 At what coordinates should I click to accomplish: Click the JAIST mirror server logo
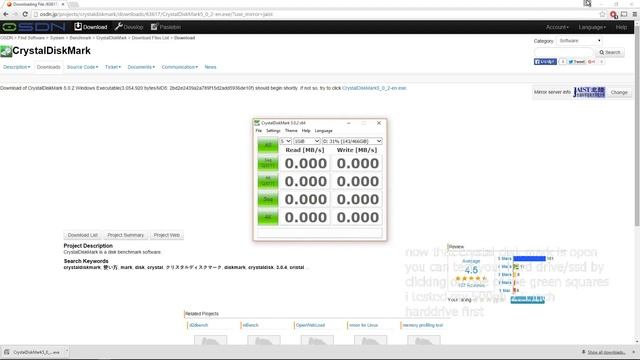pos(589,92)
